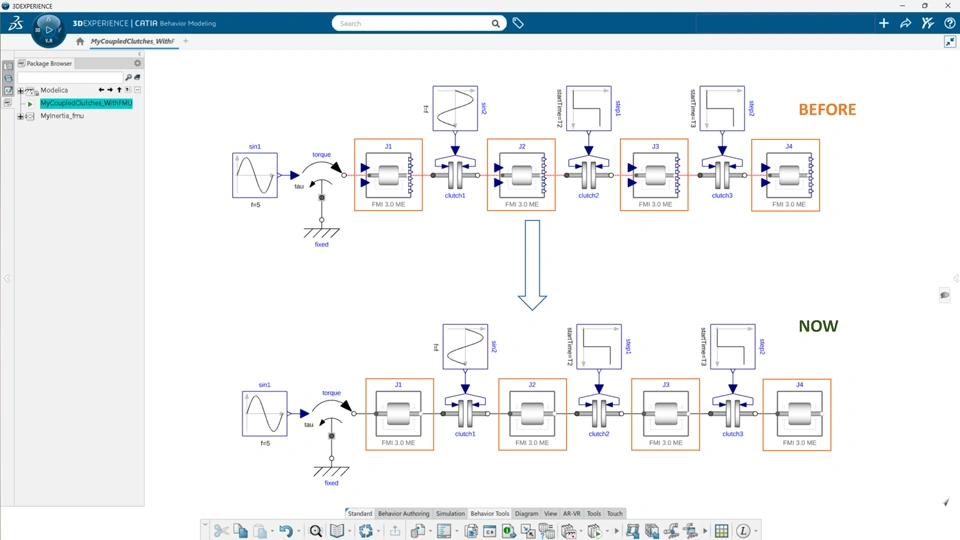This screenshot has height=540, width=960.
Task: Click the grid display icon
Action: [721, 531]
